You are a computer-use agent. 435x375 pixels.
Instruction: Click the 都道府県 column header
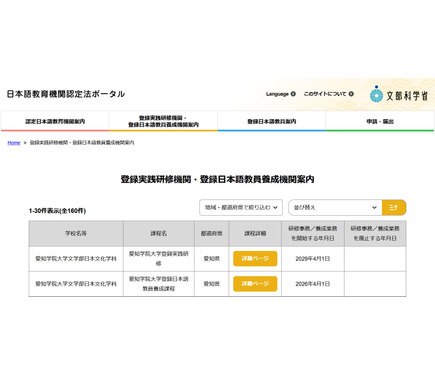click(211, 233)
